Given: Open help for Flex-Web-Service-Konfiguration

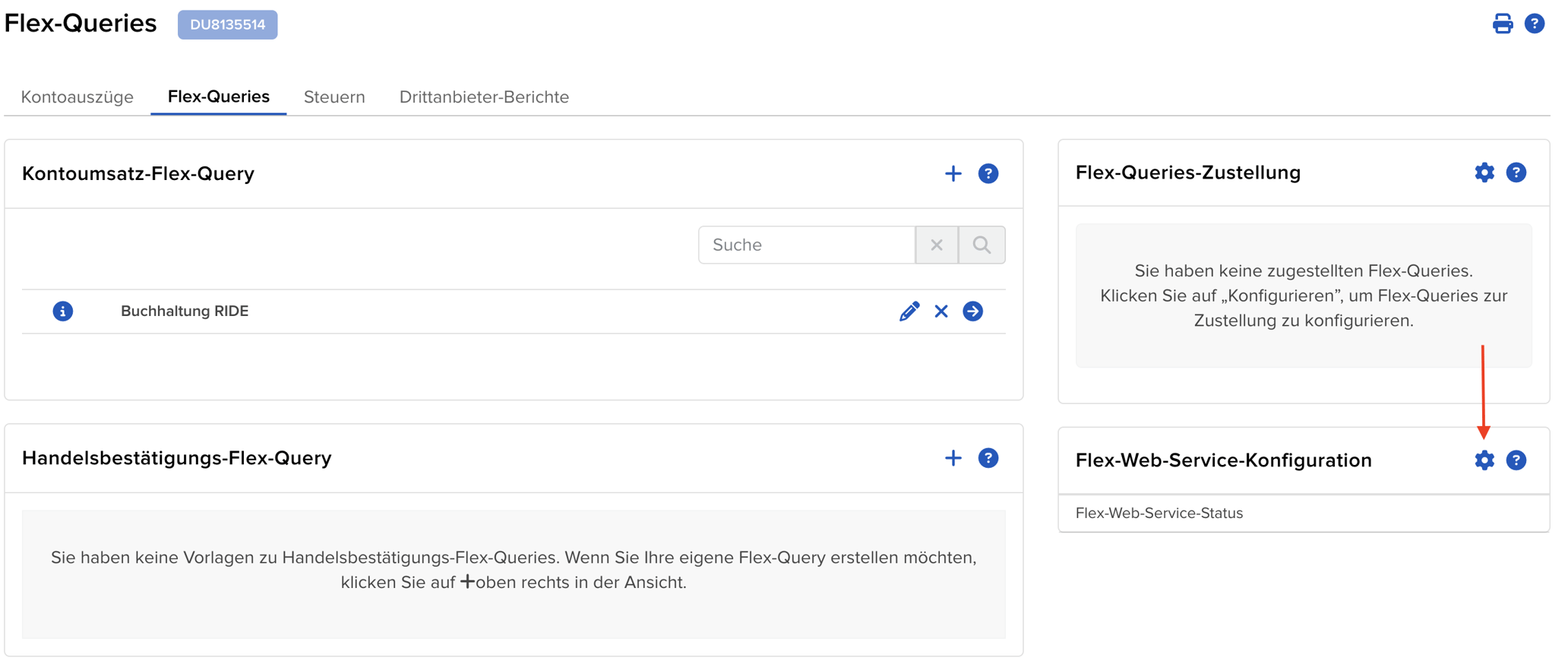Looking at the screenshot, I should tap(1516, 460).
